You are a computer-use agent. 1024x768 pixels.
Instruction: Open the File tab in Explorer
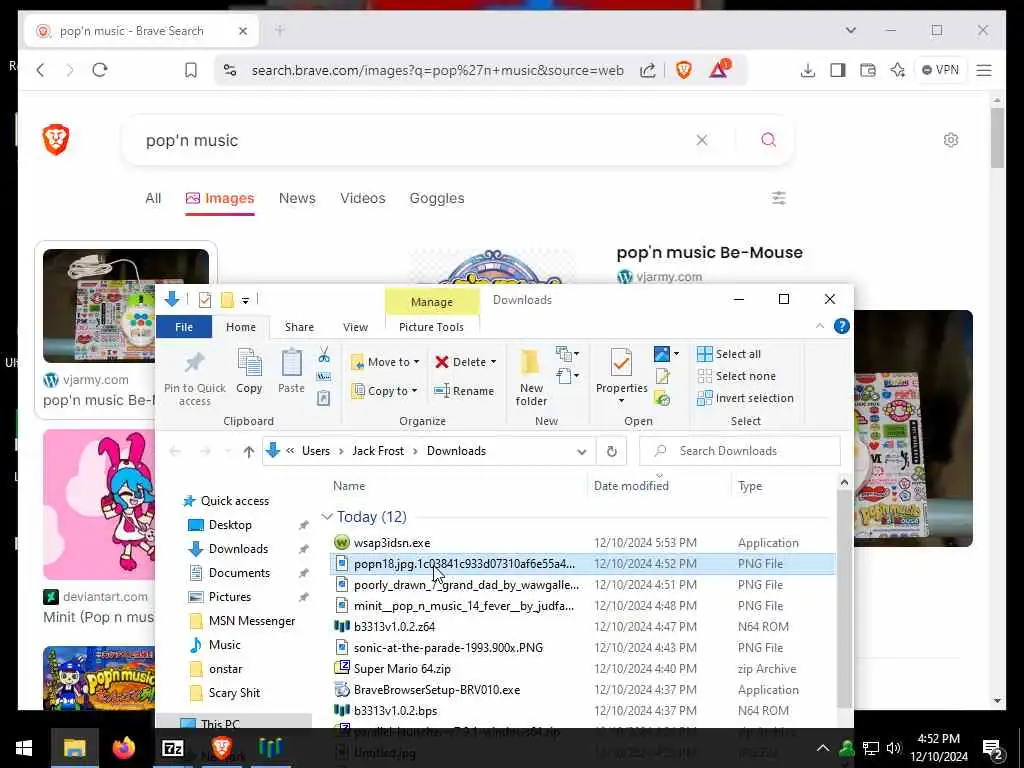(x=184, y=327)
